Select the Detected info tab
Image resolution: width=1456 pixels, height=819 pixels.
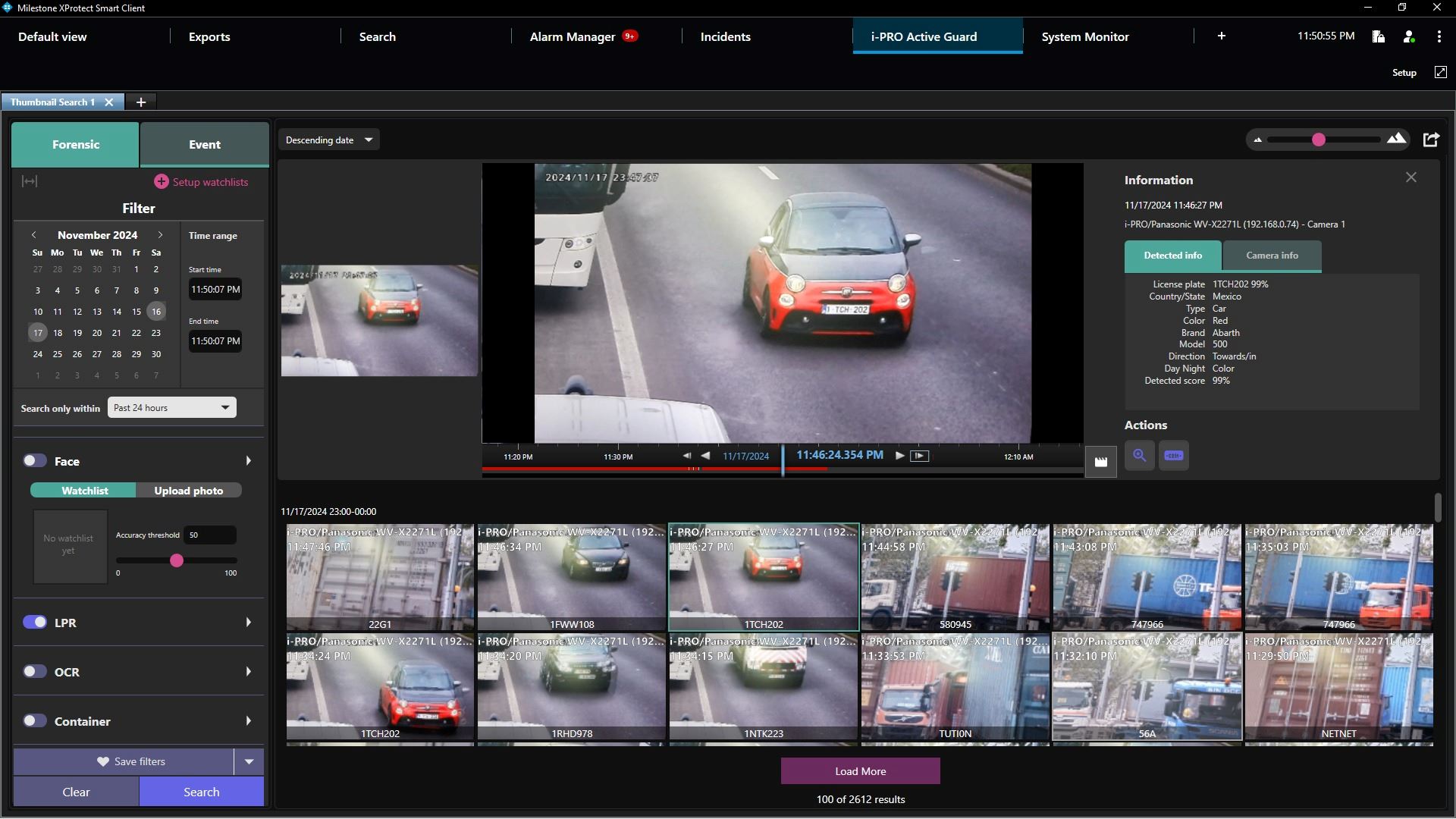(x=1172, y=256)
